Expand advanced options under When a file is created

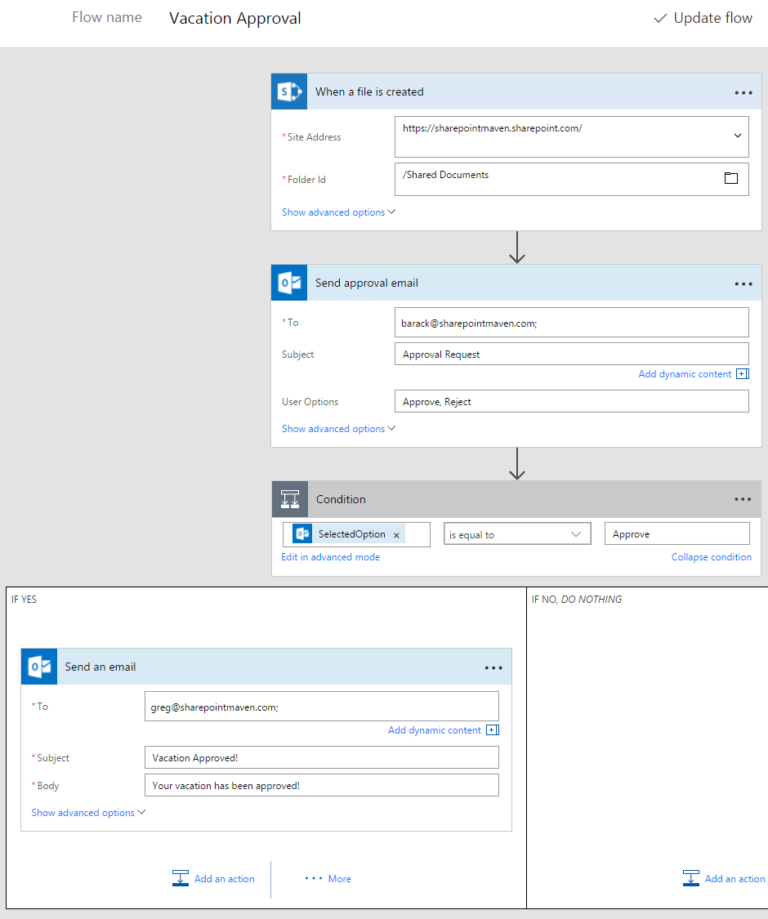pos(338,212)
